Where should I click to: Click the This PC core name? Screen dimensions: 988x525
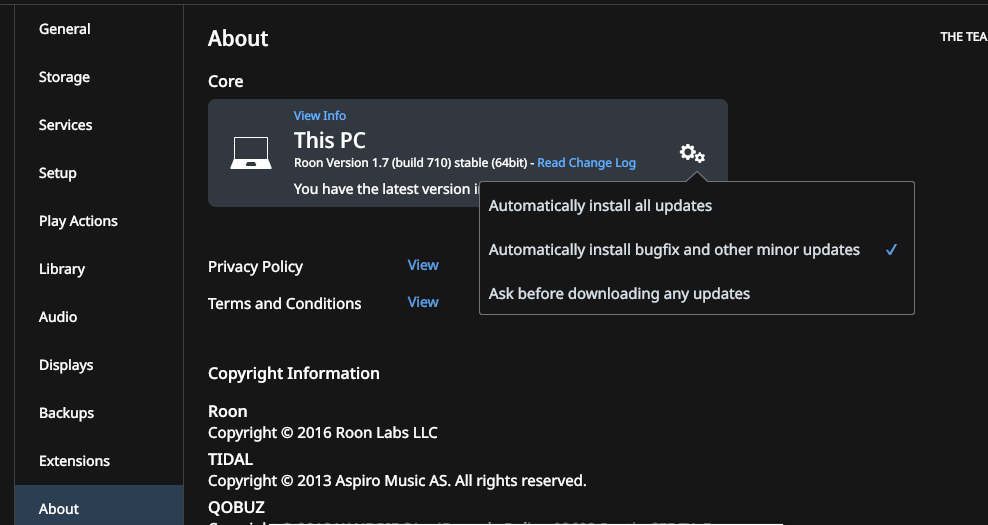click(330, 140)
